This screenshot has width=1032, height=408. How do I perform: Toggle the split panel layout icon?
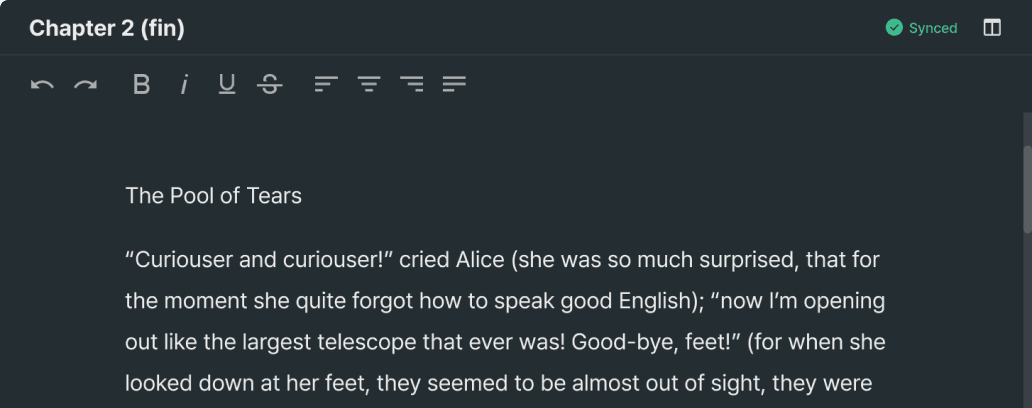[992, 28]
